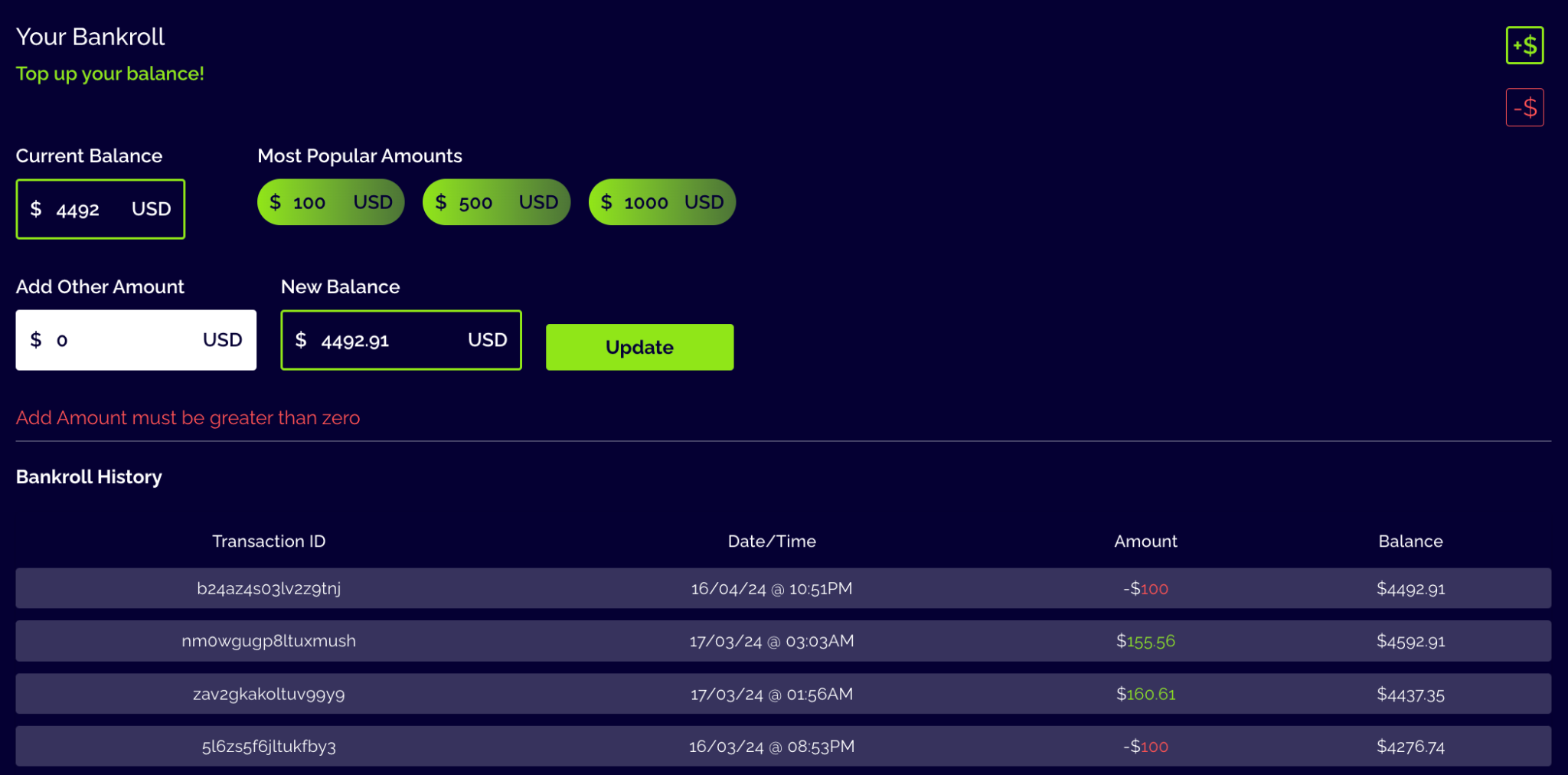Click the Top up your balance text
This screenshot has width=1568, height=775.
point(110,74)
